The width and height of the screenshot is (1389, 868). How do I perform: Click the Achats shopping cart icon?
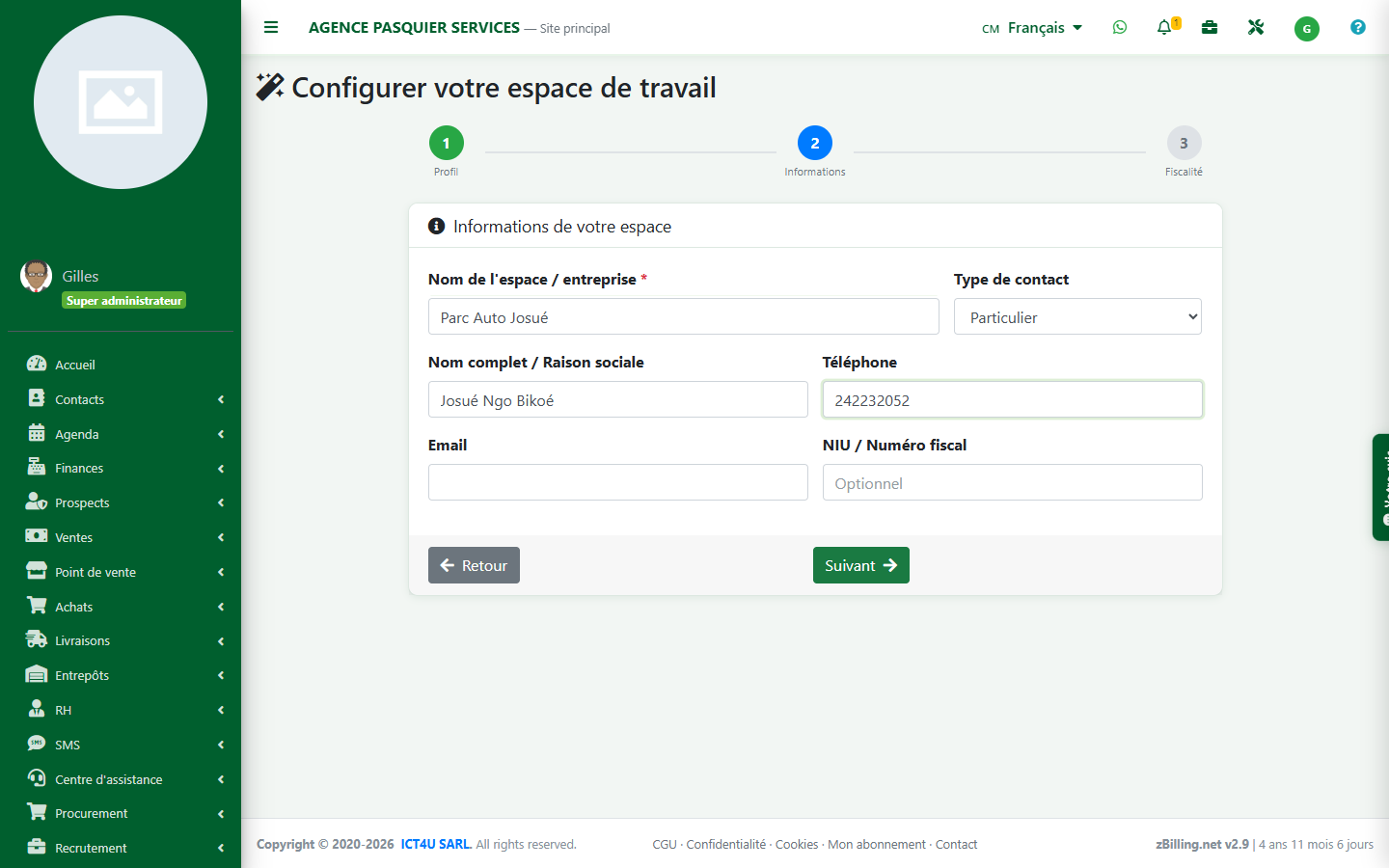tap(37, 606)
